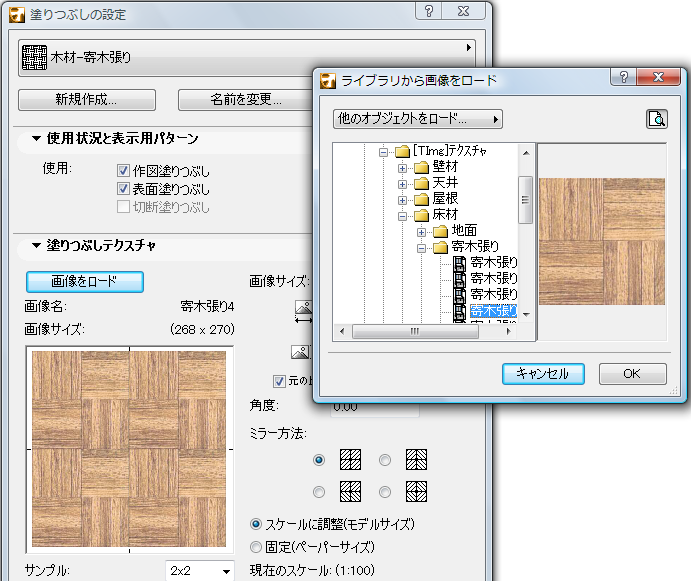Select the 床材 folder label
691x581 pixels.
445,215
